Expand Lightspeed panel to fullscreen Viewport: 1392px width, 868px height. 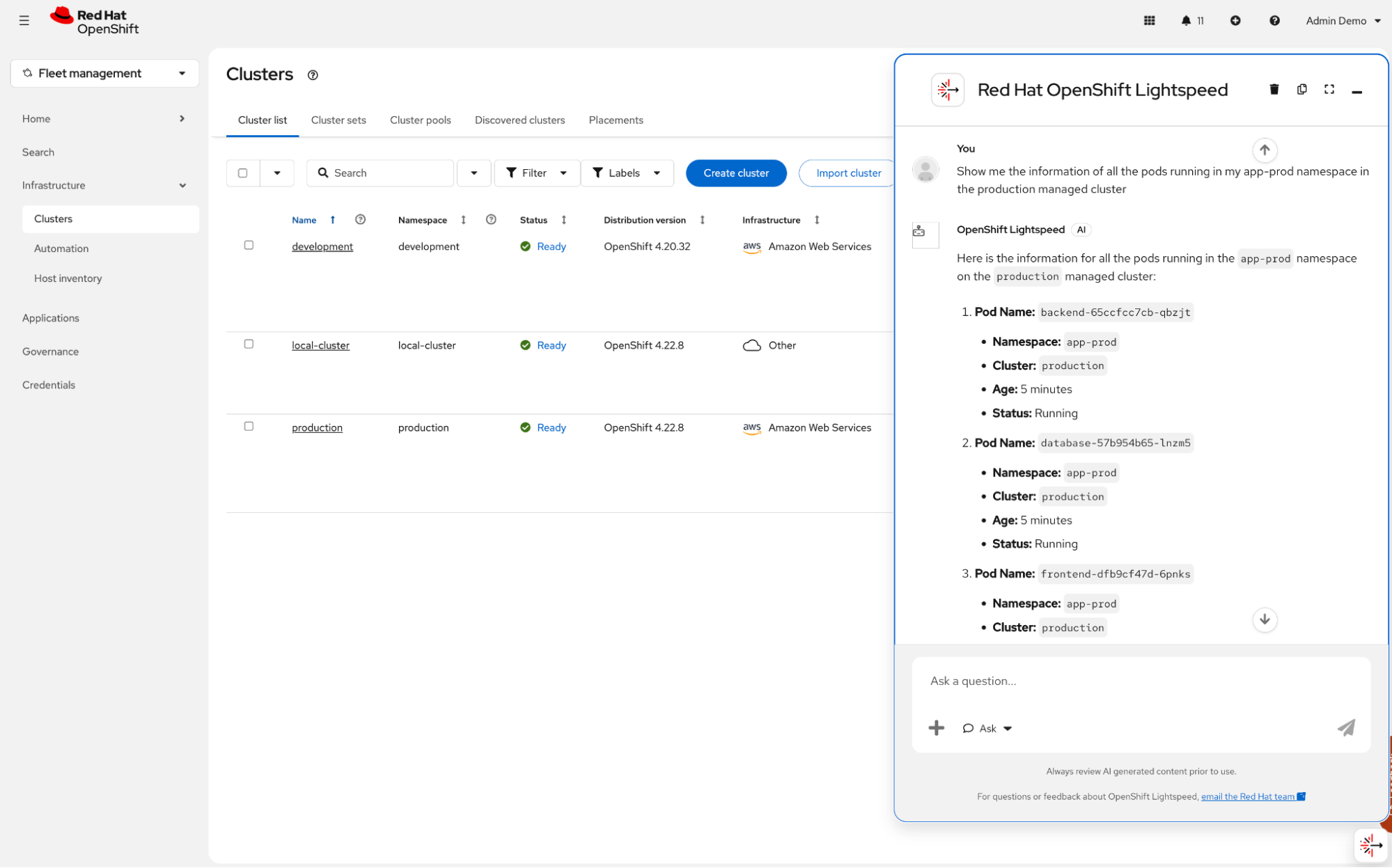pos(1329,90)
